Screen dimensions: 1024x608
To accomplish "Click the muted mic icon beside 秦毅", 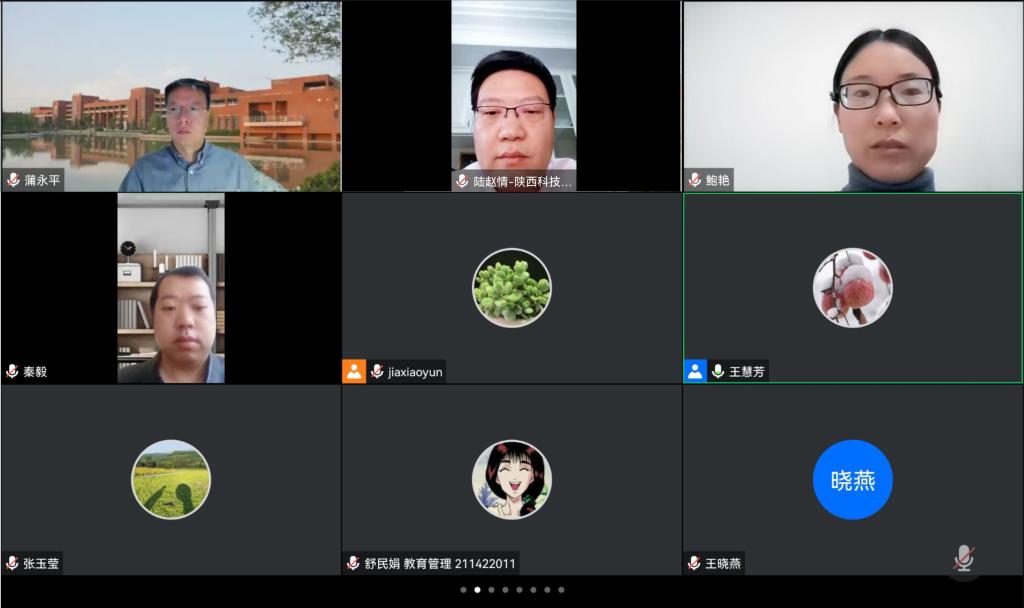I will coord(13,371).
